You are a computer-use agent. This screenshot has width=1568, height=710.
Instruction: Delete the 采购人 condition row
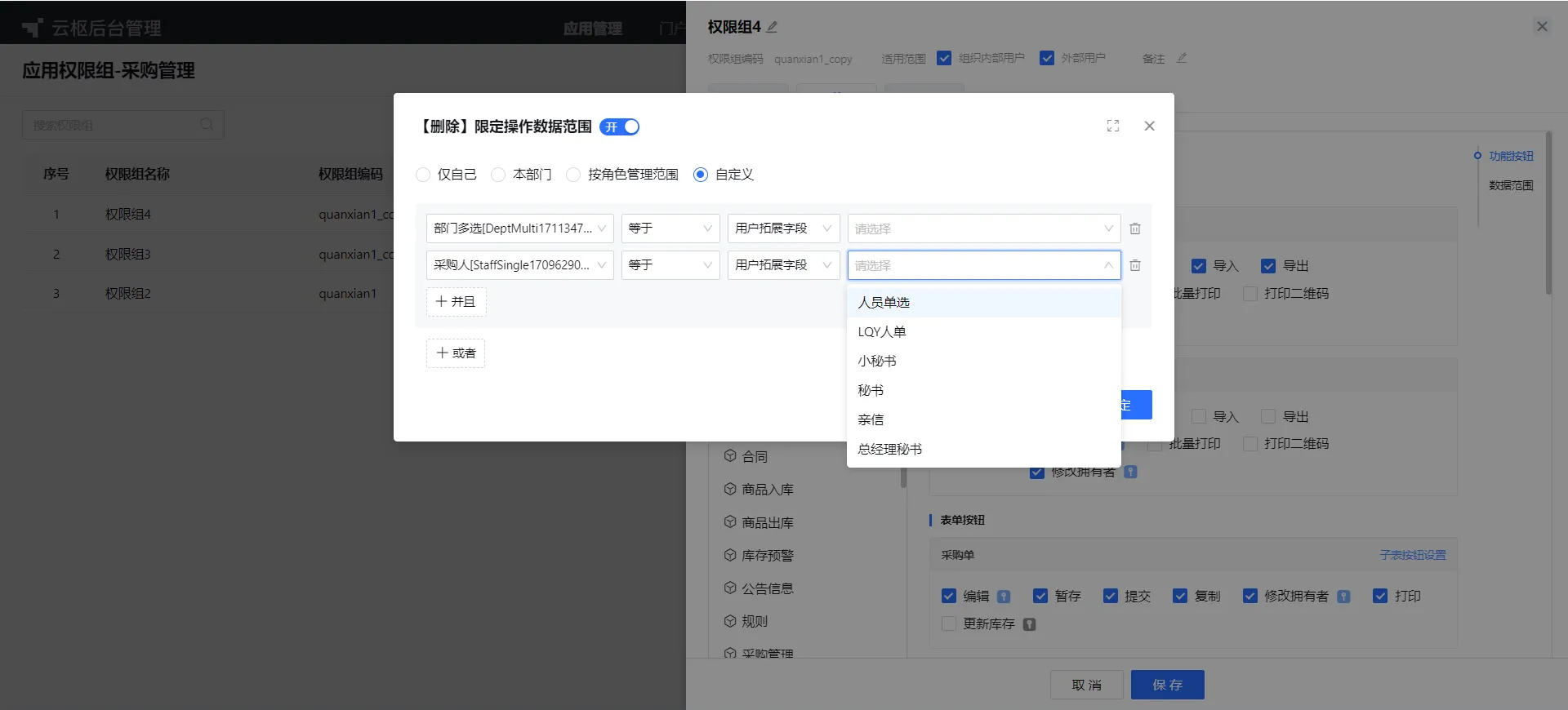point(1135,265)
